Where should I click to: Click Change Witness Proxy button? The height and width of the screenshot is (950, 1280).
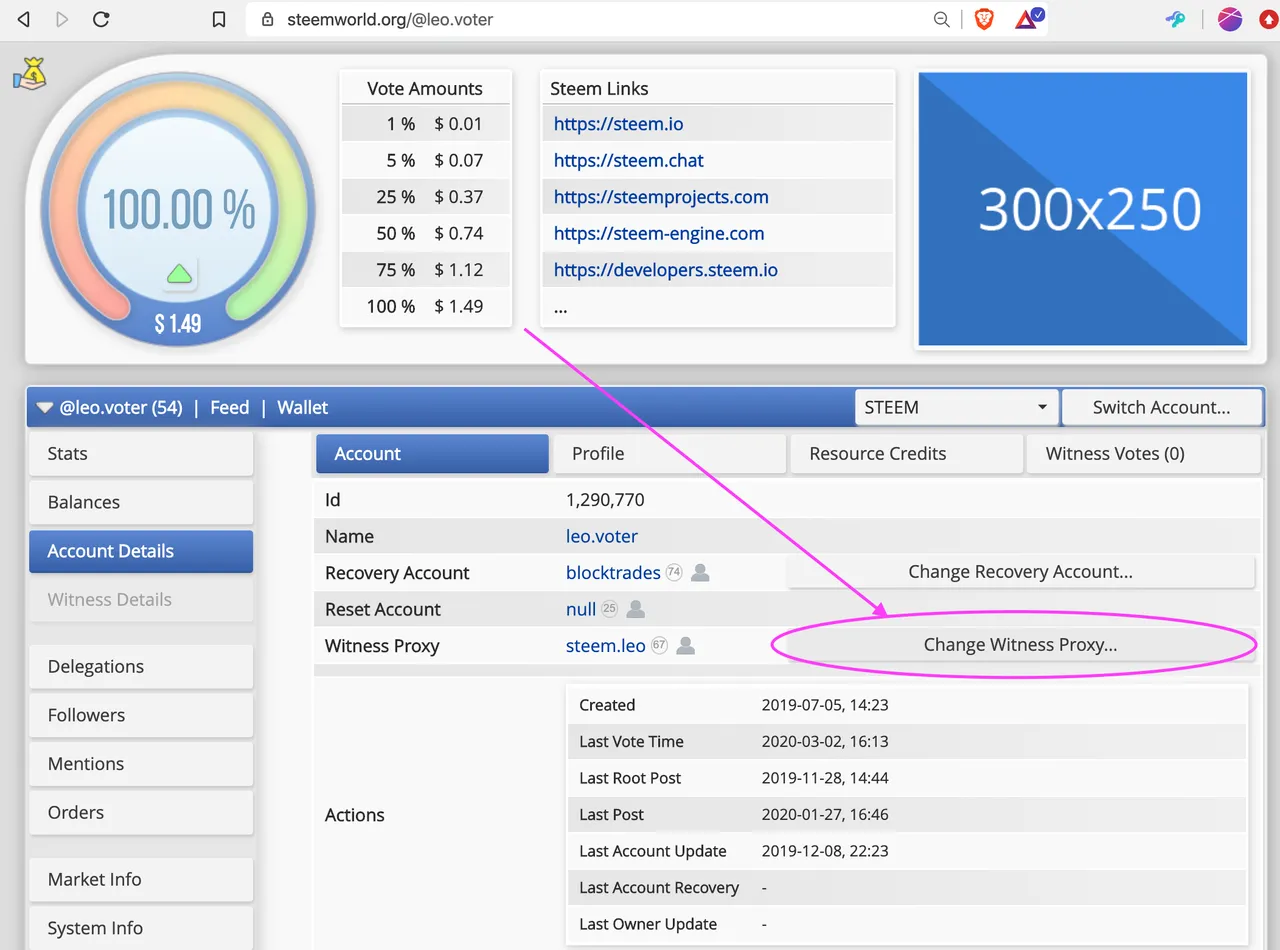click(x=1020, y=645)
